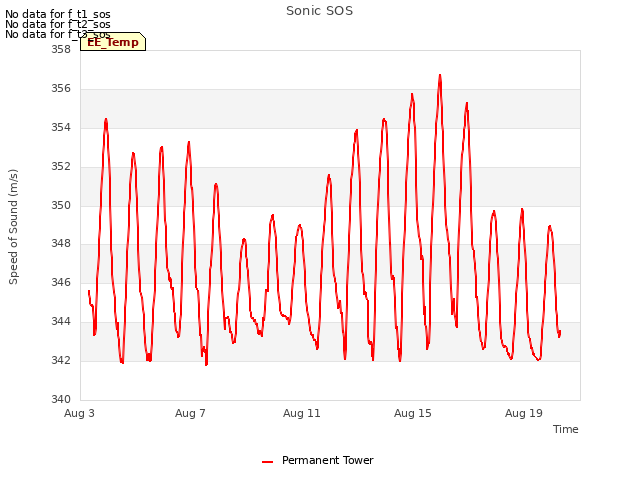Click the Aug 19 x-axis tick label

coord(524,413)
